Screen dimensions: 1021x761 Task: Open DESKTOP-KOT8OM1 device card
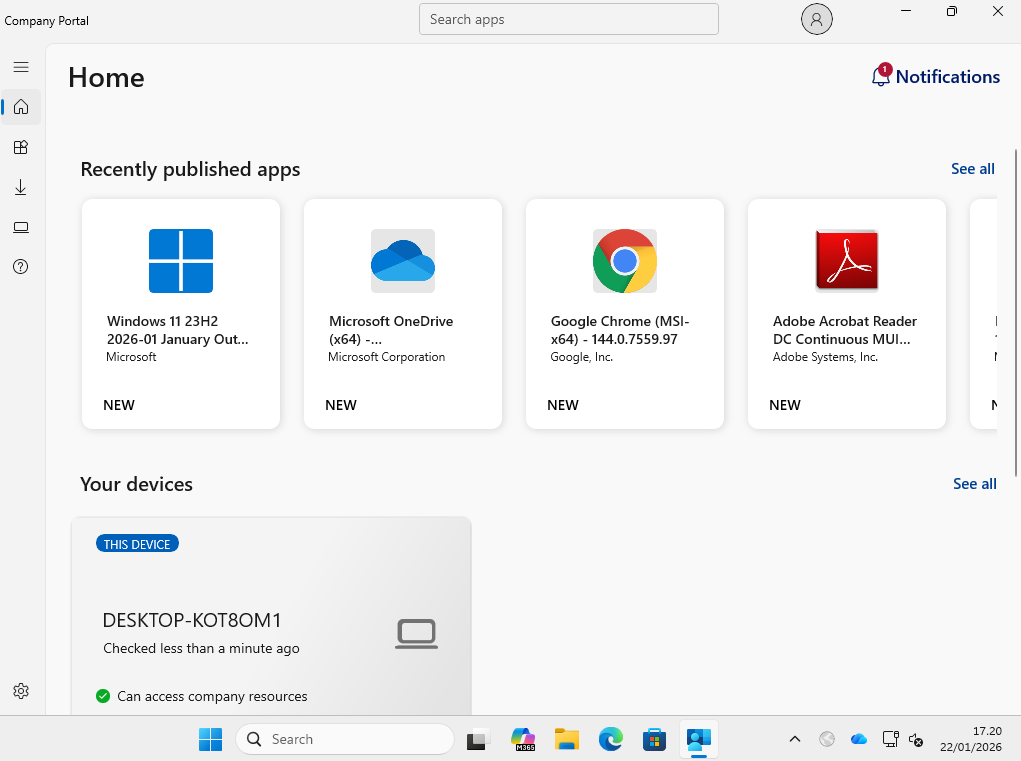coord(271,620)
